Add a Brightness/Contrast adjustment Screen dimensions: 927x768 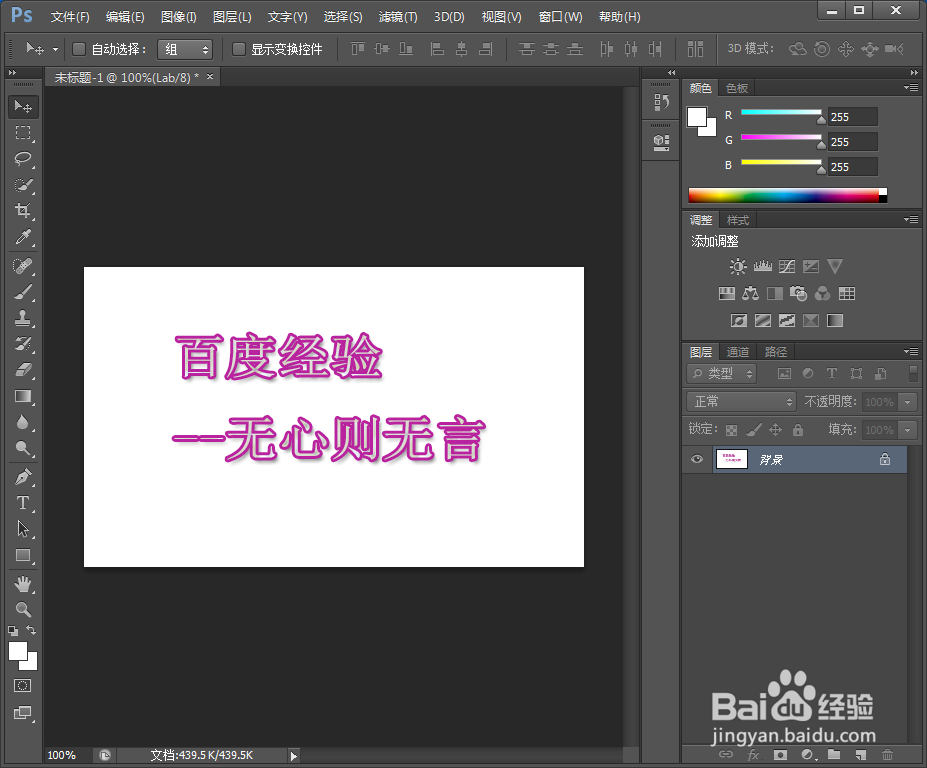pos(738,267)
